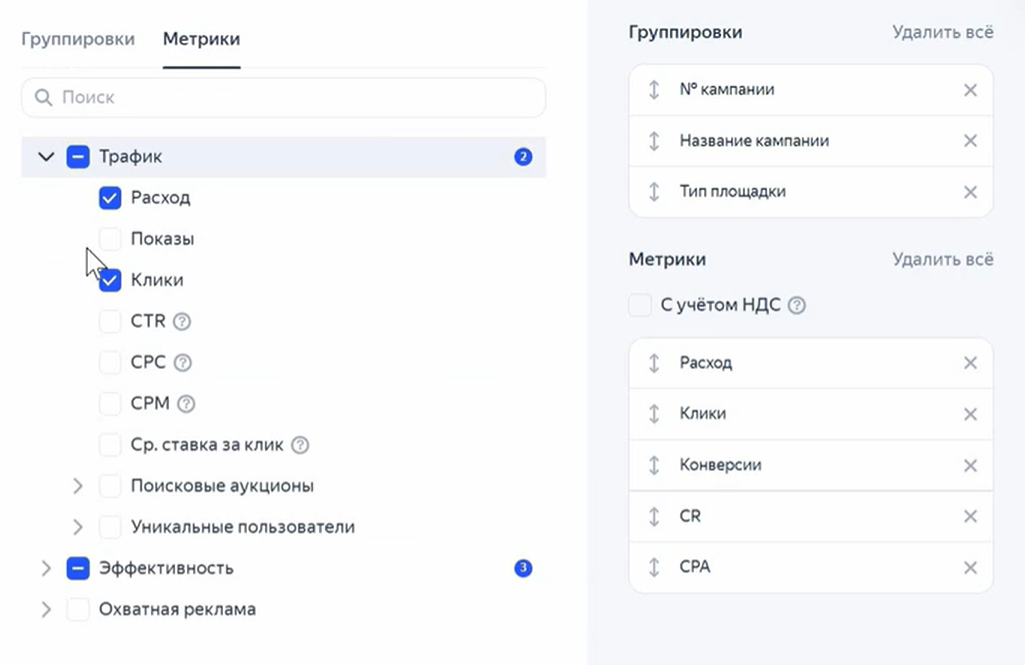Image resolution: width=1025 pixels, height=665 pixels.
Task: Delete the CPA metric using X icon
Action: [x=969, y=567]
